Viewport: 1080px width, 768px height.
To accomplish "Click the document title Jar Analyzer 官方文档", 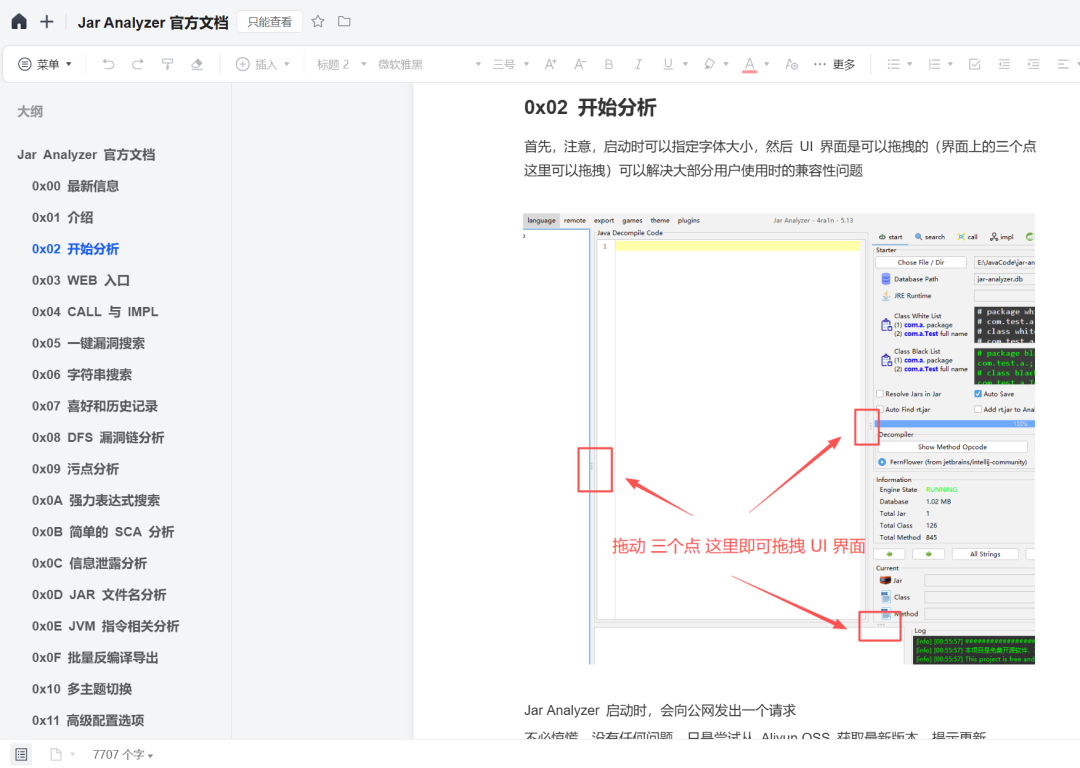I will (x=153, y=23).
